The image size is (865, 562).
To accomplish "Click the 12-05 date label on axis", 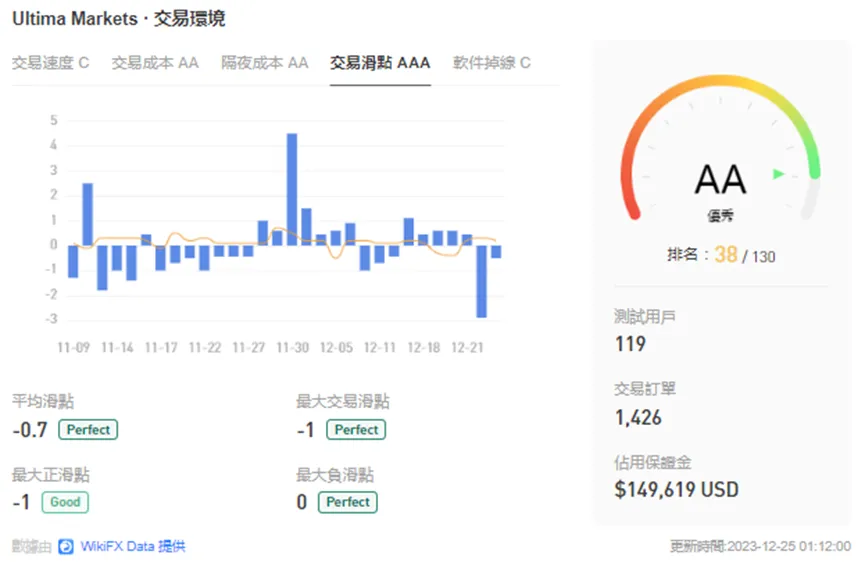I will pyautogui.click(x=336, y=347).
